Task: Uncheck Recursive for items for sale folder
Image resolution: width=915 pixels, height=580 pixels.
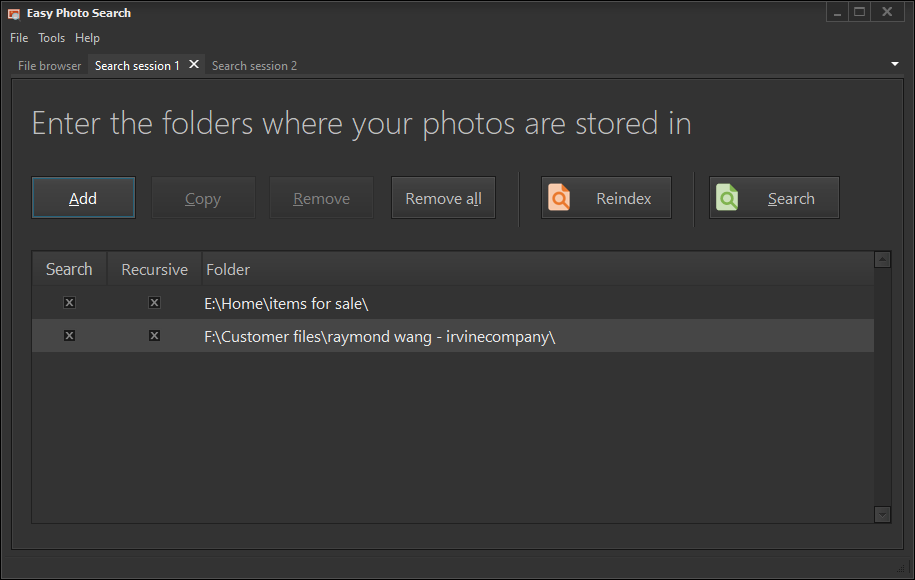Action: tap(154, 303)
